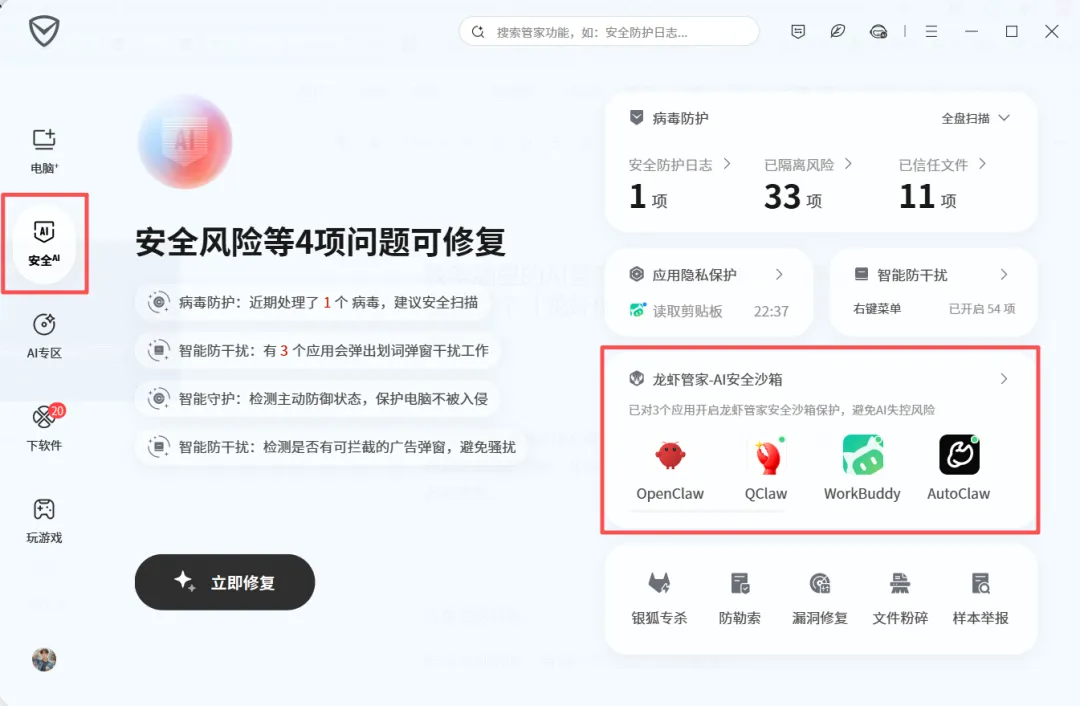Switch to the 电脑 sidebar tab
1080x706 pixels.
[44, 151]
